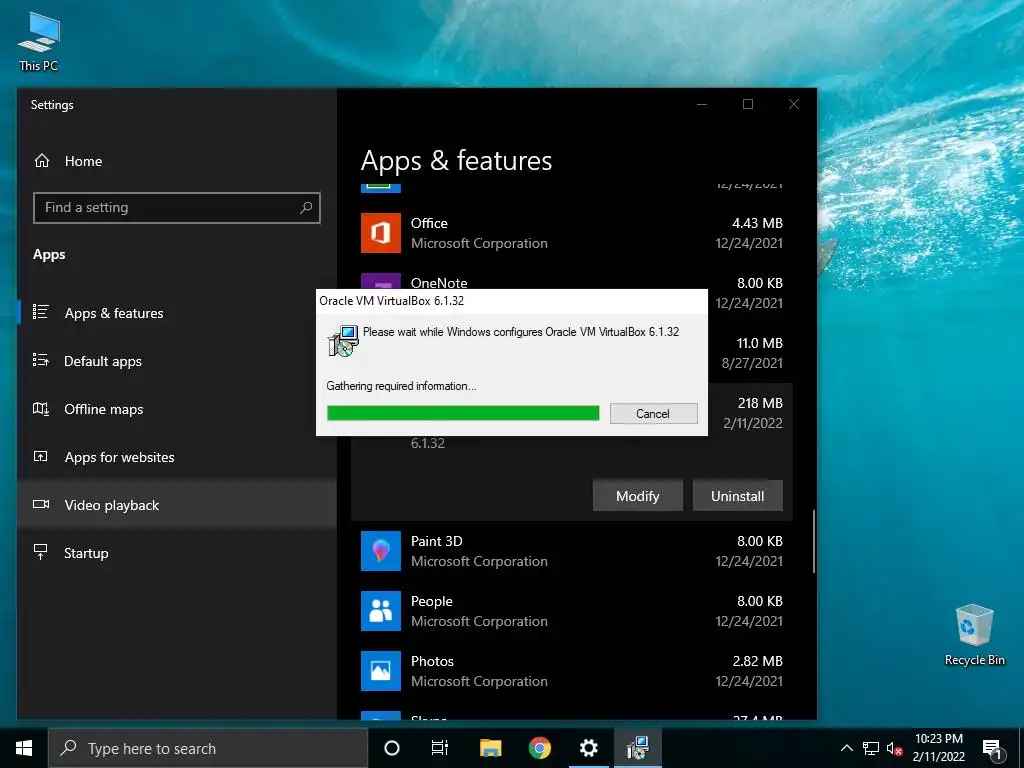Open File Explorer from the taskbar
1024x768 pixels.
[490, 748]
